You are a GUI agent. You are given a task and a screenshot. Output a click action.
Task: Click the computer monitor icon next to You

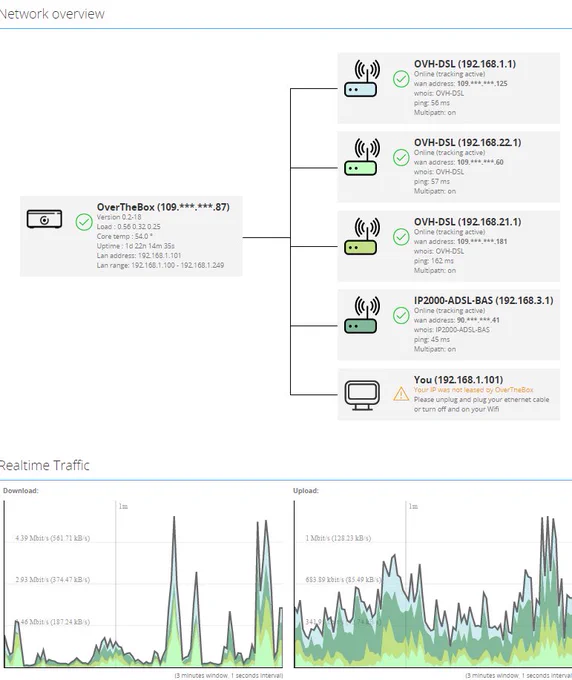coord(362,395)
